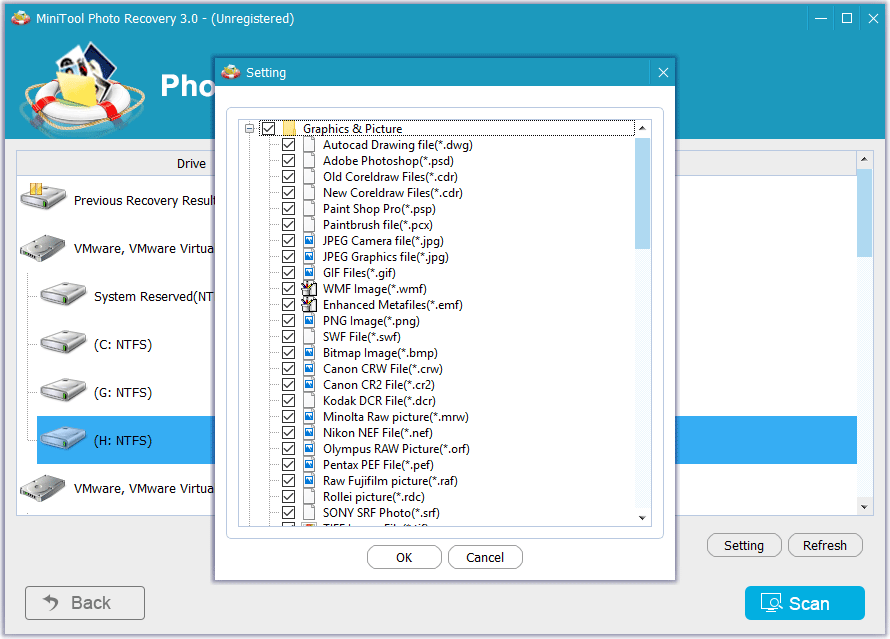Uncheck Kodak DCR File (*.dcr) checkbox

288,401
